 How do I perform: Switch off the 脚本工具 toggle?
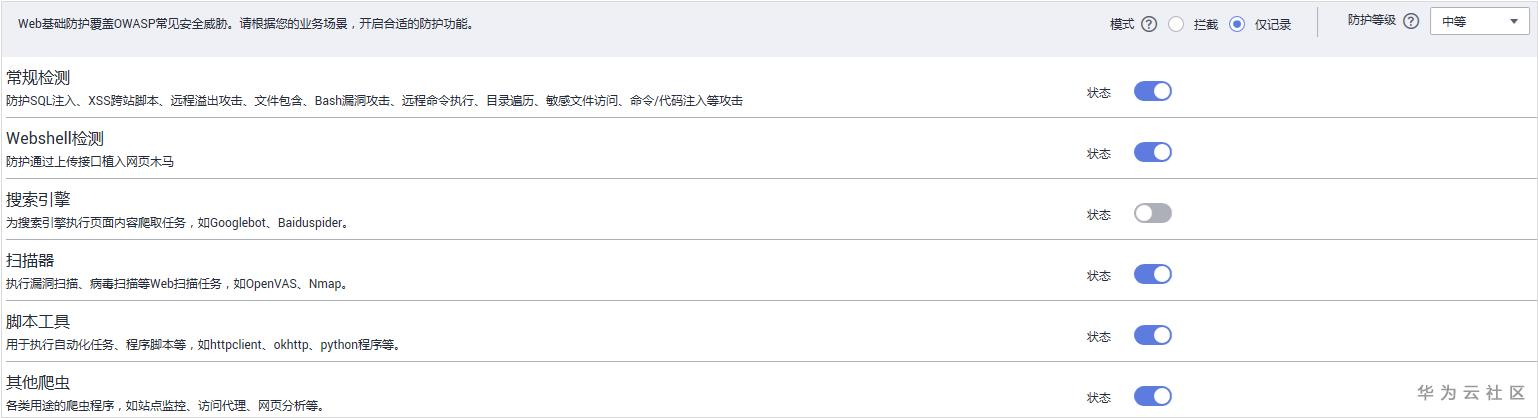click(1152, 336)
